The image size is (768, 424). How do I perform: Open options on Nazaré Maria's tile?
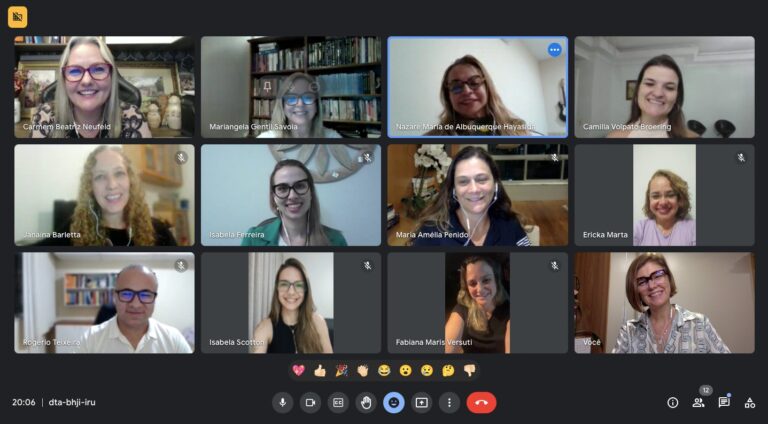[x=554, y=49]
